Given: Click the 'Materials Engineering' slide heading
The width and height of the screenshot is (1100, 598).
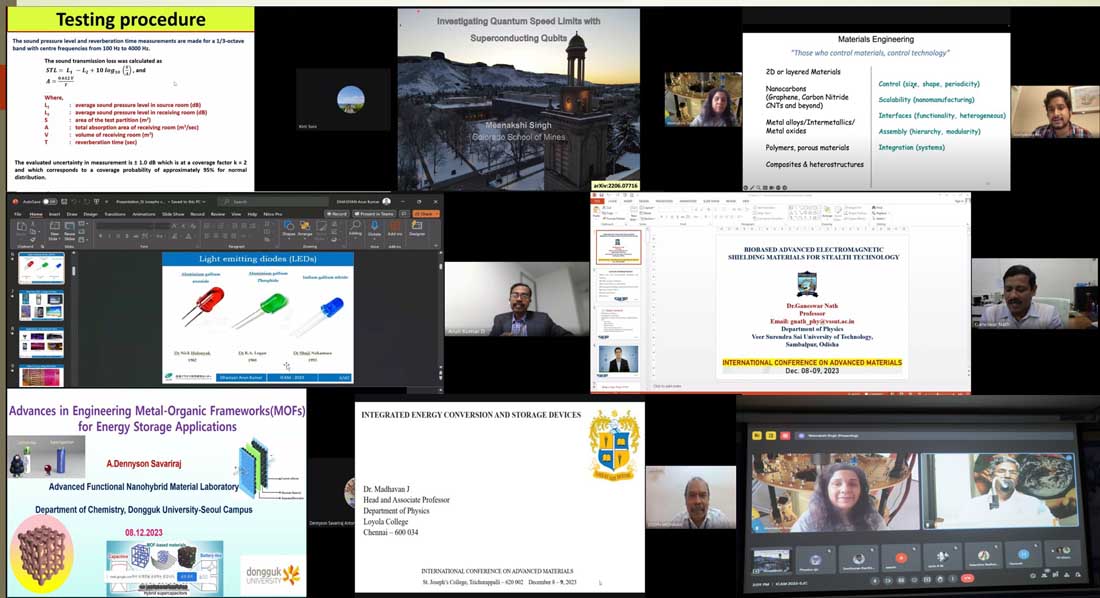Looking at the screenshot, I should pyautogui.click(x=876, y=40).
